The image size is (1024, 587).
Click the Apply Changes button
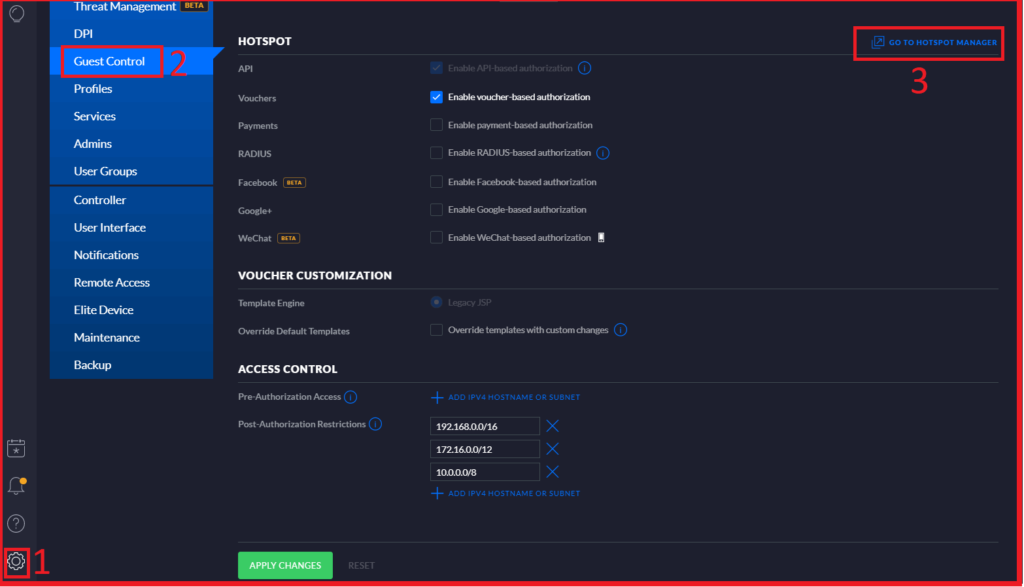pos(284,564)
